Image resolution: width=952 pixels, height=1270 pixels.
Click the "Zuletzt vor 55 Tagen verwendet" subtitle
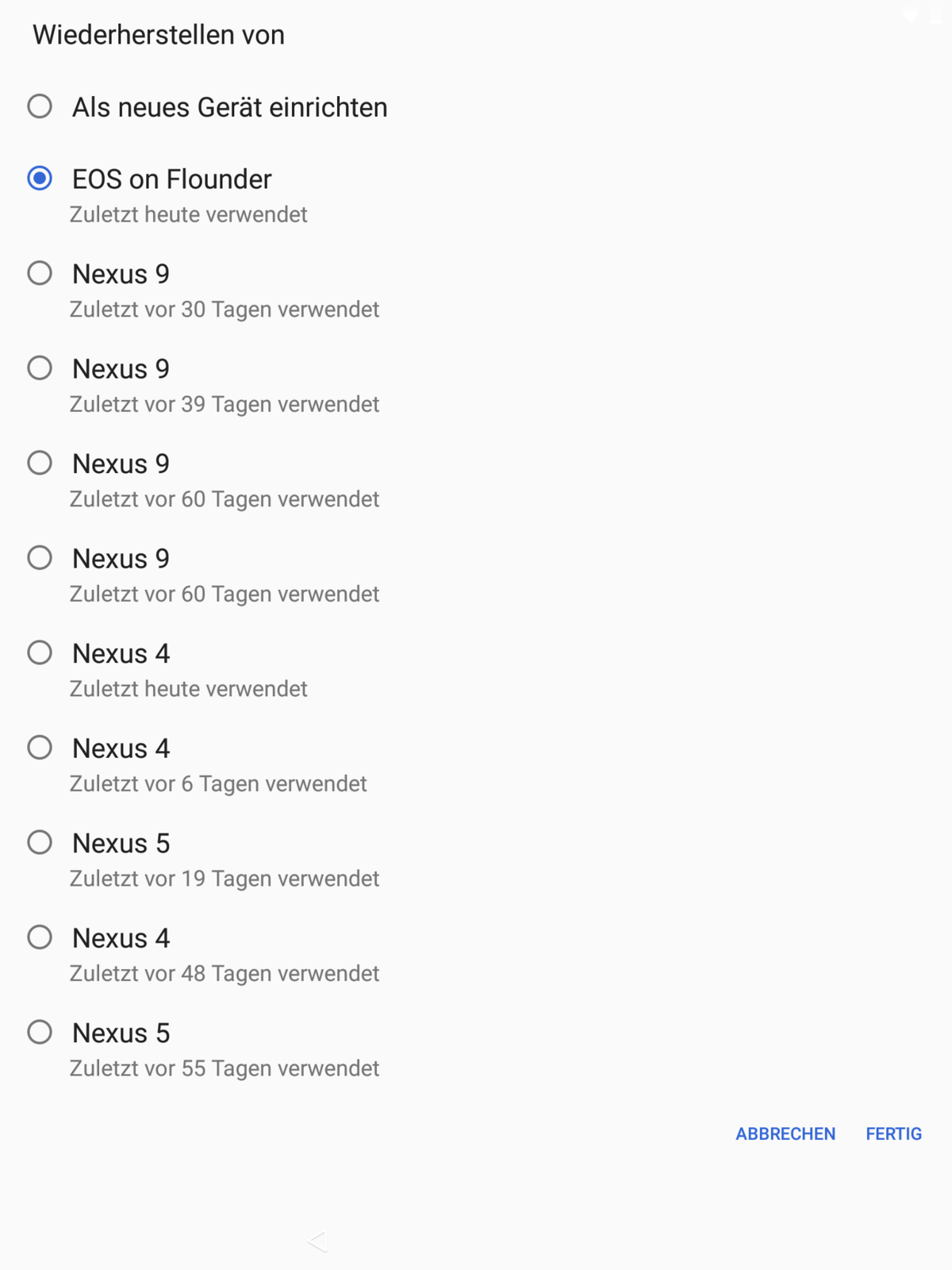click(225, 1068)
